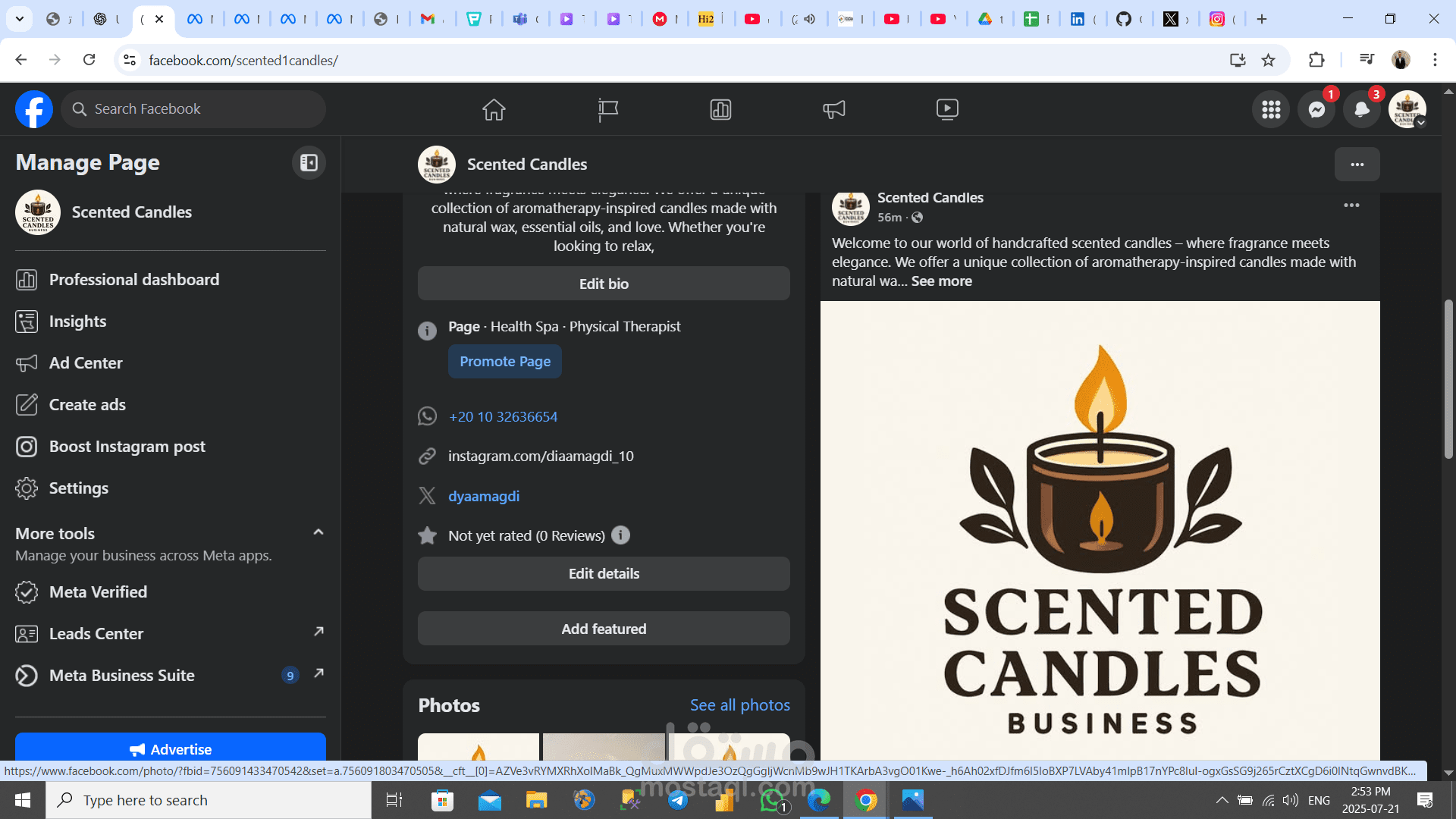Open Chrome three-dot menu
1456x819 pixels.
[x=1435, y=60]
